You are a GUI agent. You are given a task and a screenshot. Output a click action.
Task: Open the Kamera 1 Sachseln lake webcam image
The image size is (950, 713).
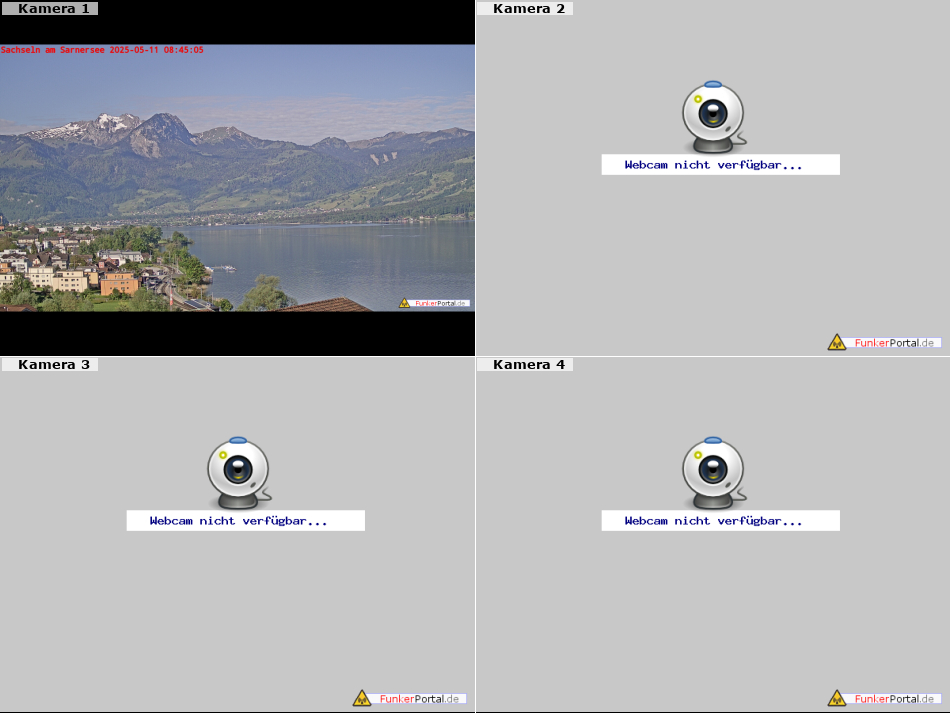(238, 177)
